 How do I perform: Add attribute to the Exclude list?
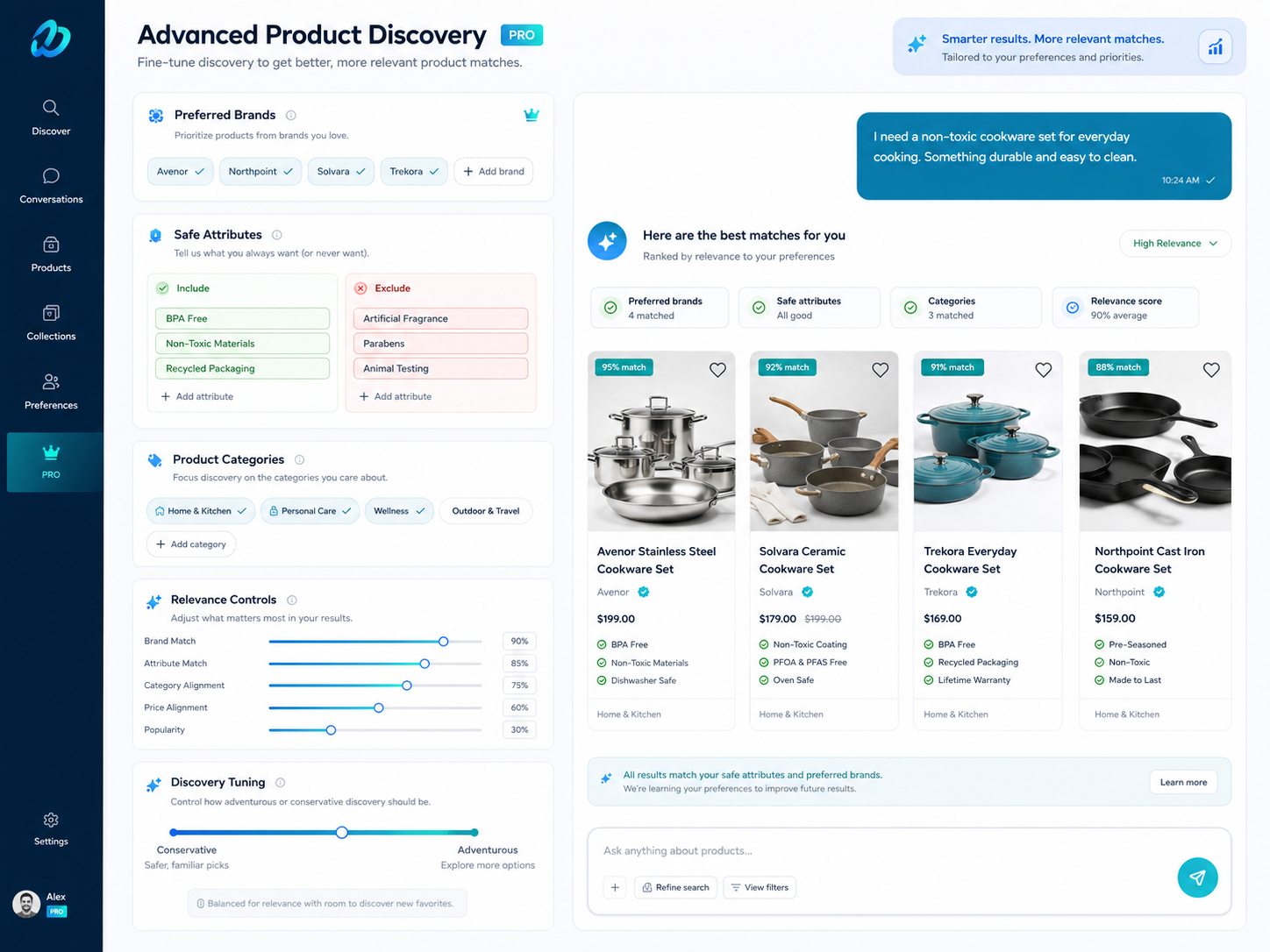point(396,396)
